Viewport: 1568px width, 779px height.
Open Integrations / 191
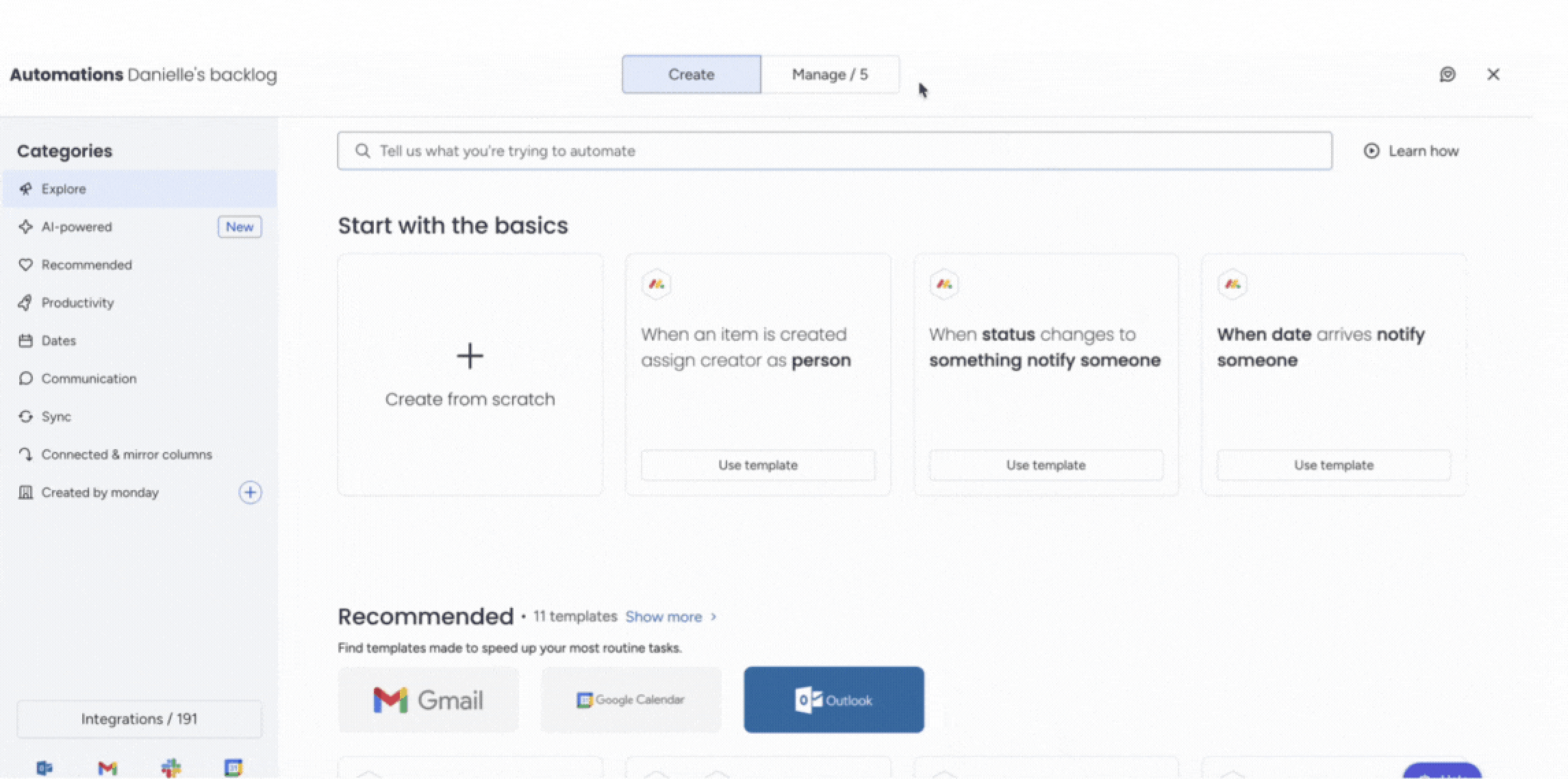coord(139,719)
